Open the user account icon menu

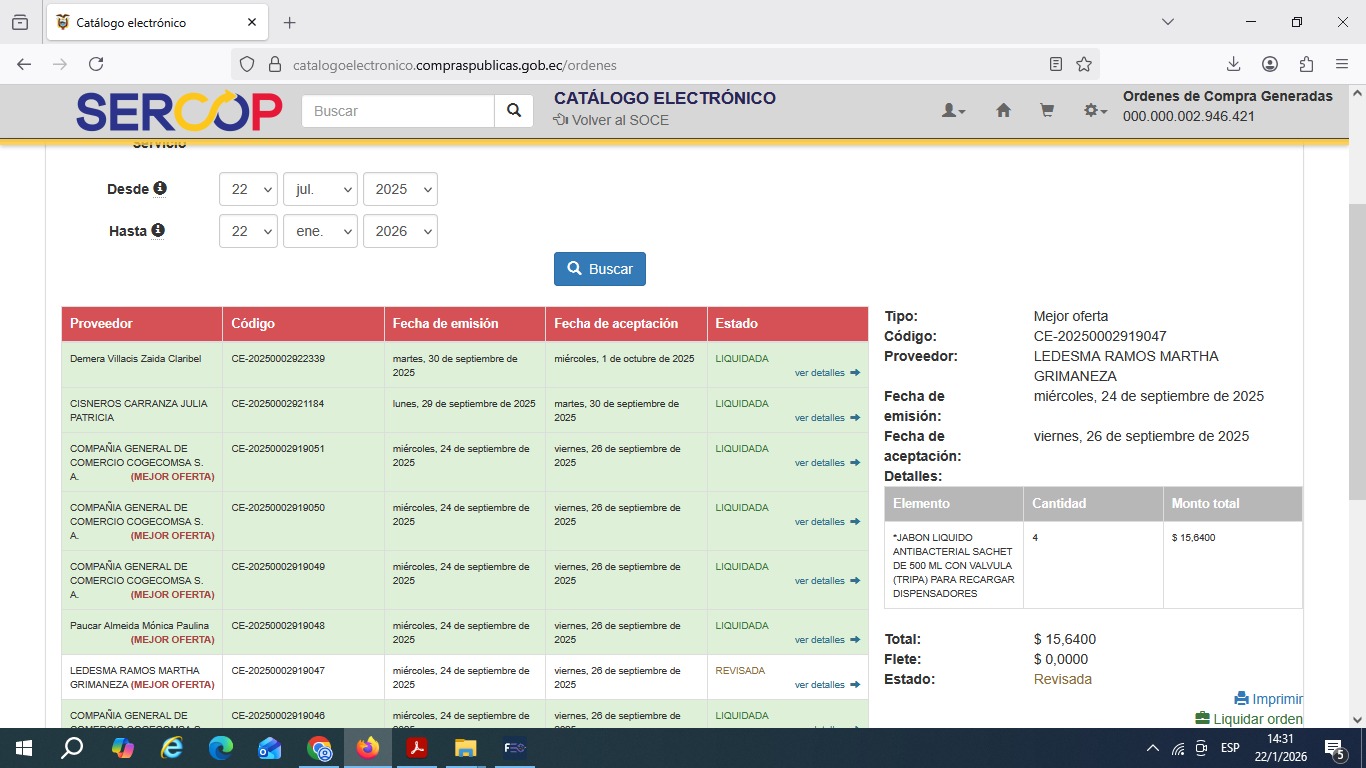(x=953, y=111)
